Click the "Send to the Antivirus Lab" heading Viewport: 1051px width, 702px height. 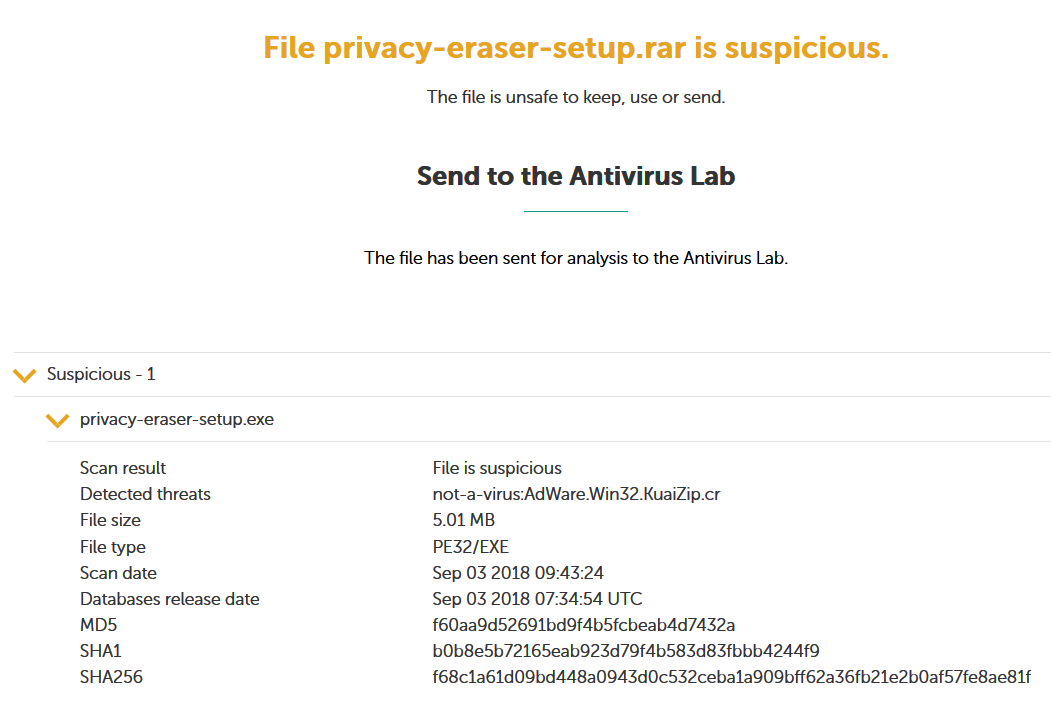point(576,176)
